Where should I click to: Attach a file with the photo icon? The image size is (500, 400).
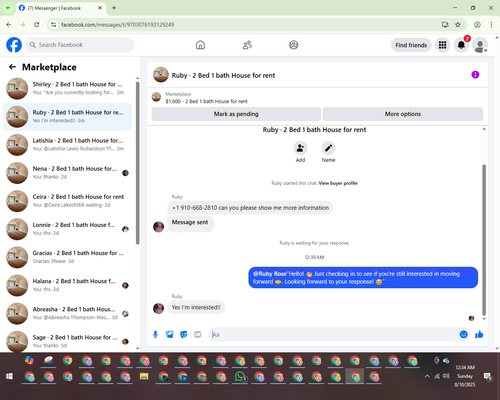pyautogui.click(x=170, y=334)
